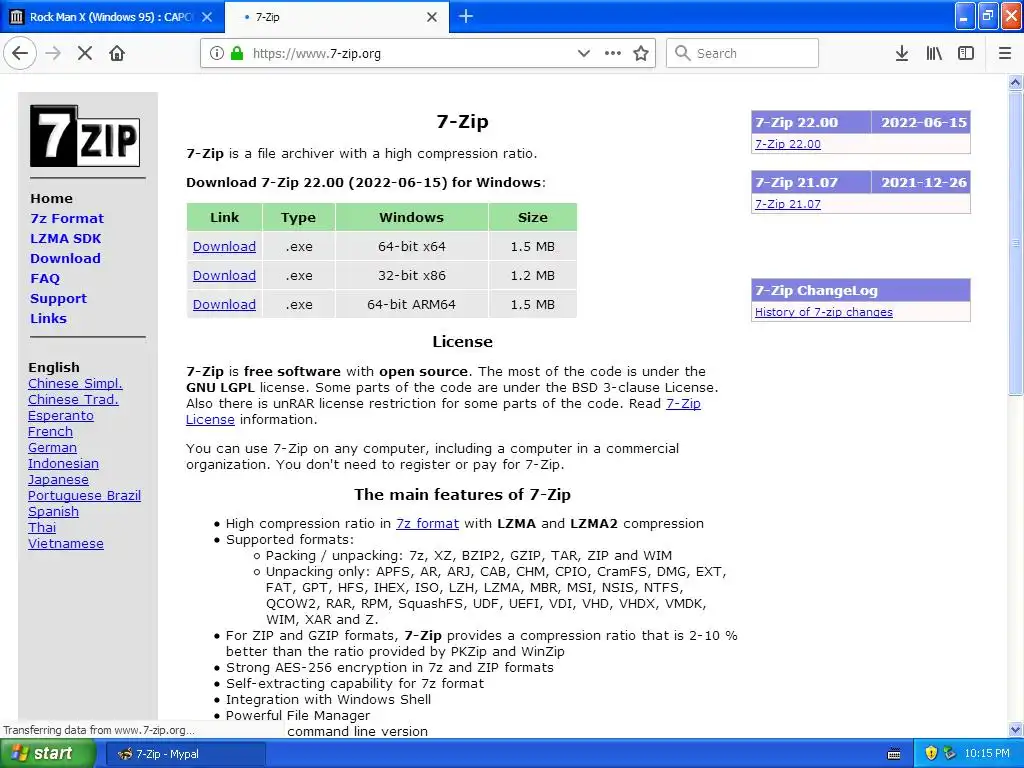This screenshot has width=1024, height=768.
Task: Open the browser home page
Action: click(x=117, y=53)
